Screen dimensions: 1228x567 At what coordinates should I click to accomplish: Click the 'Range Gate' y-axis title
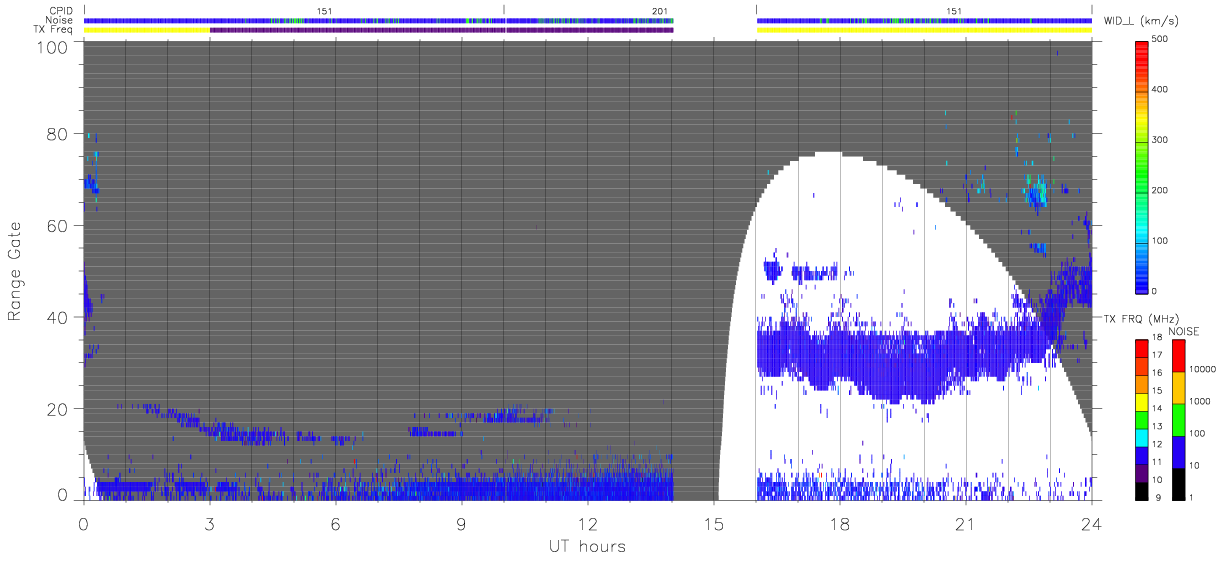coord(15,272)
